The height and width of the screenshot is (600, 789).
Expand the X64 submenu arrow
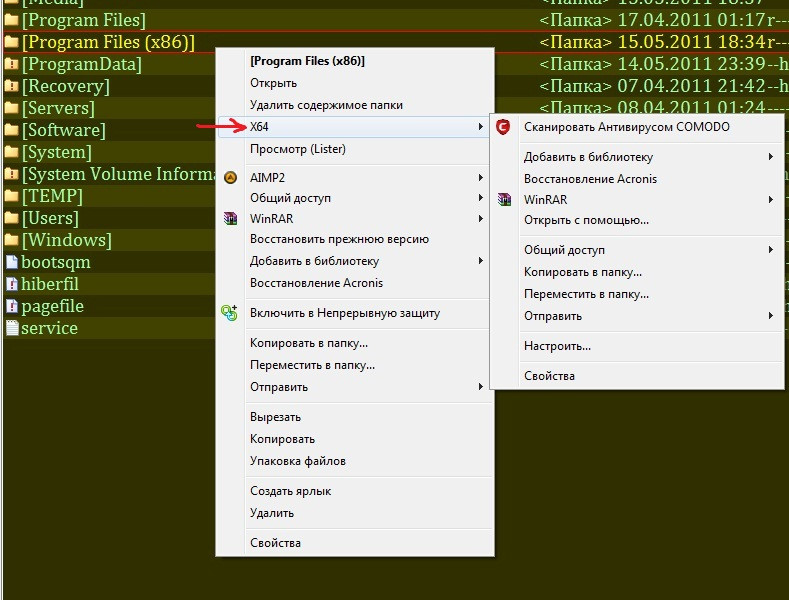coord(481,127)
